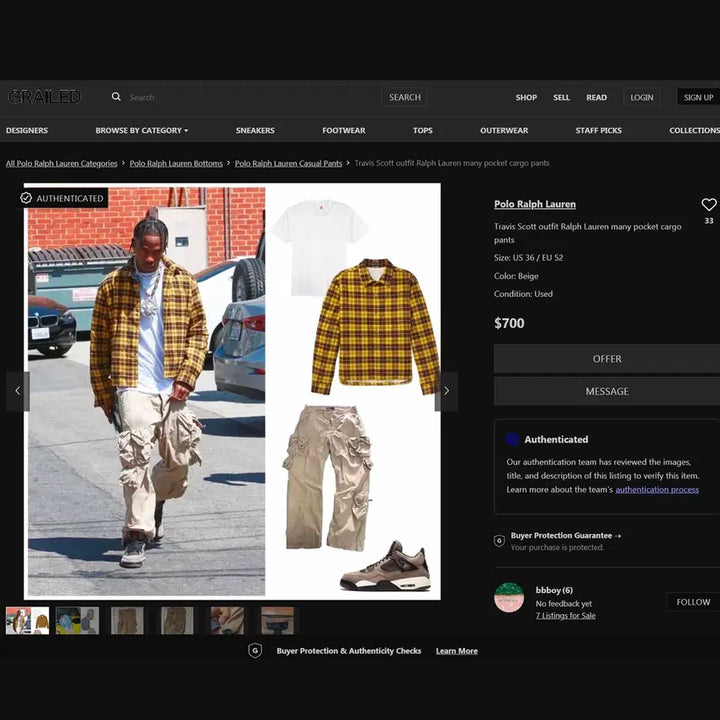Click the 33 likes count

[709, 221]
